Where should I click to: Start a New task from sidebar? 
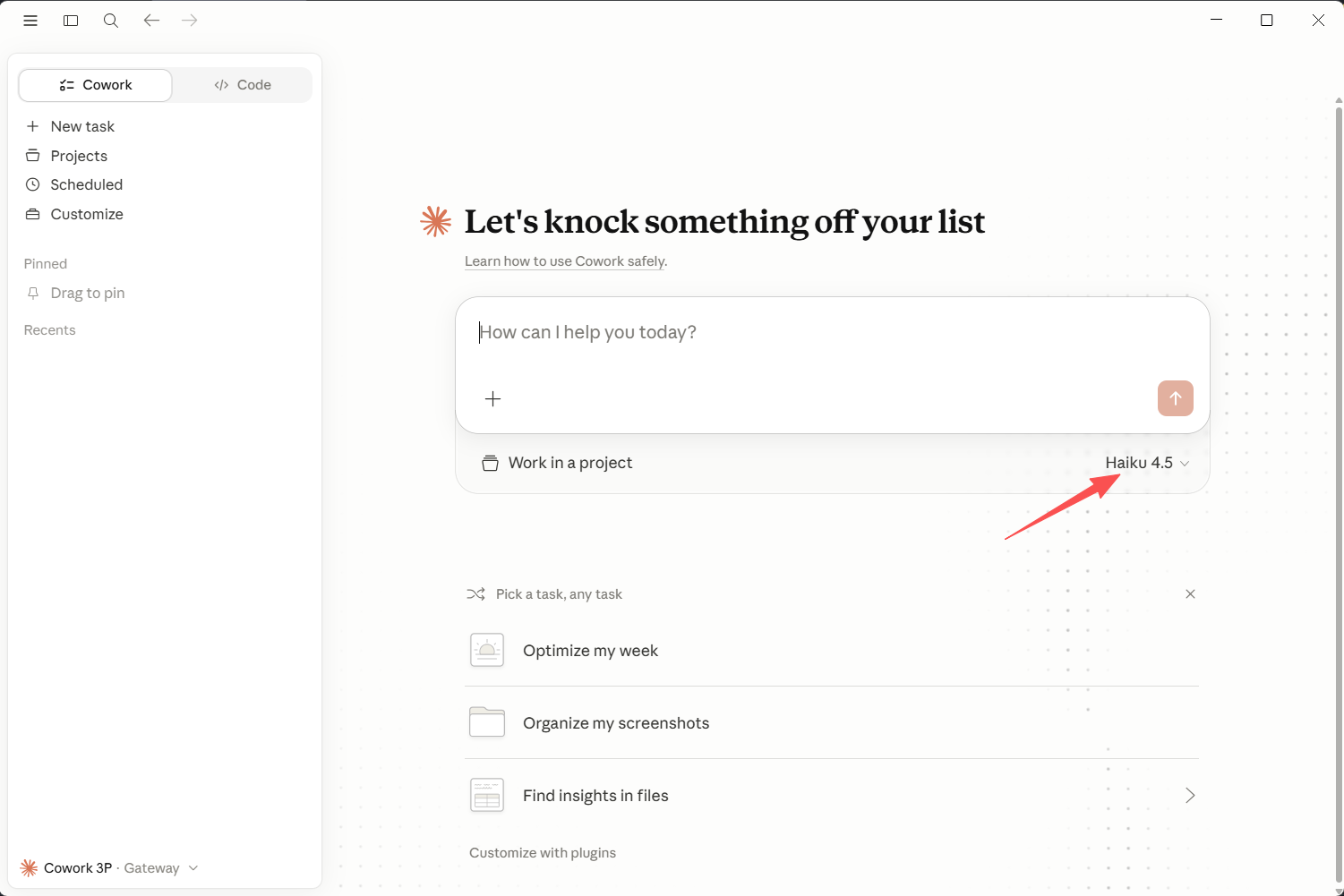pyautogui.click(x=70, y=126)
